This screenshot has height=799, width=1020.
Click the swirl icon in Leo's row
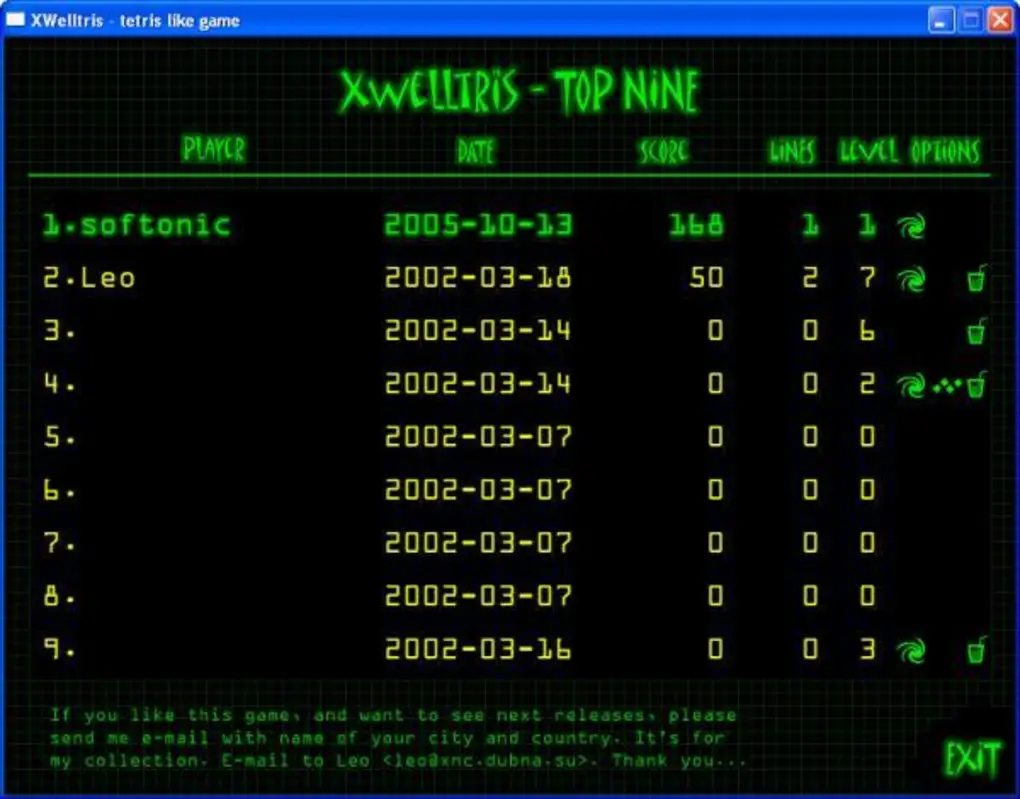tap(911, 280)
